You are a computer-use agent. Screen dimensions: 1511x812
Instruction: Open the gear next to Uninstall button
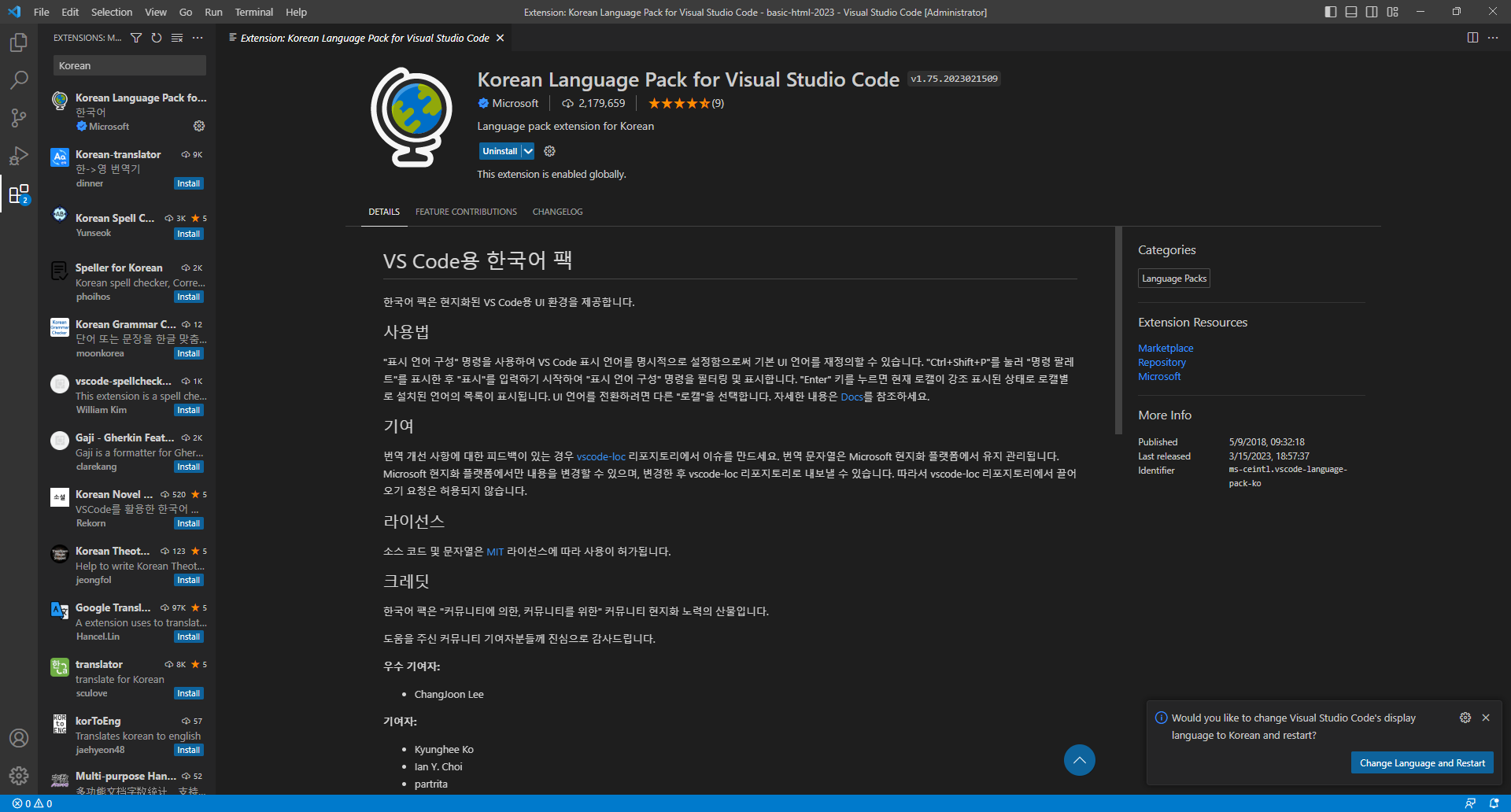pos(549,151)
